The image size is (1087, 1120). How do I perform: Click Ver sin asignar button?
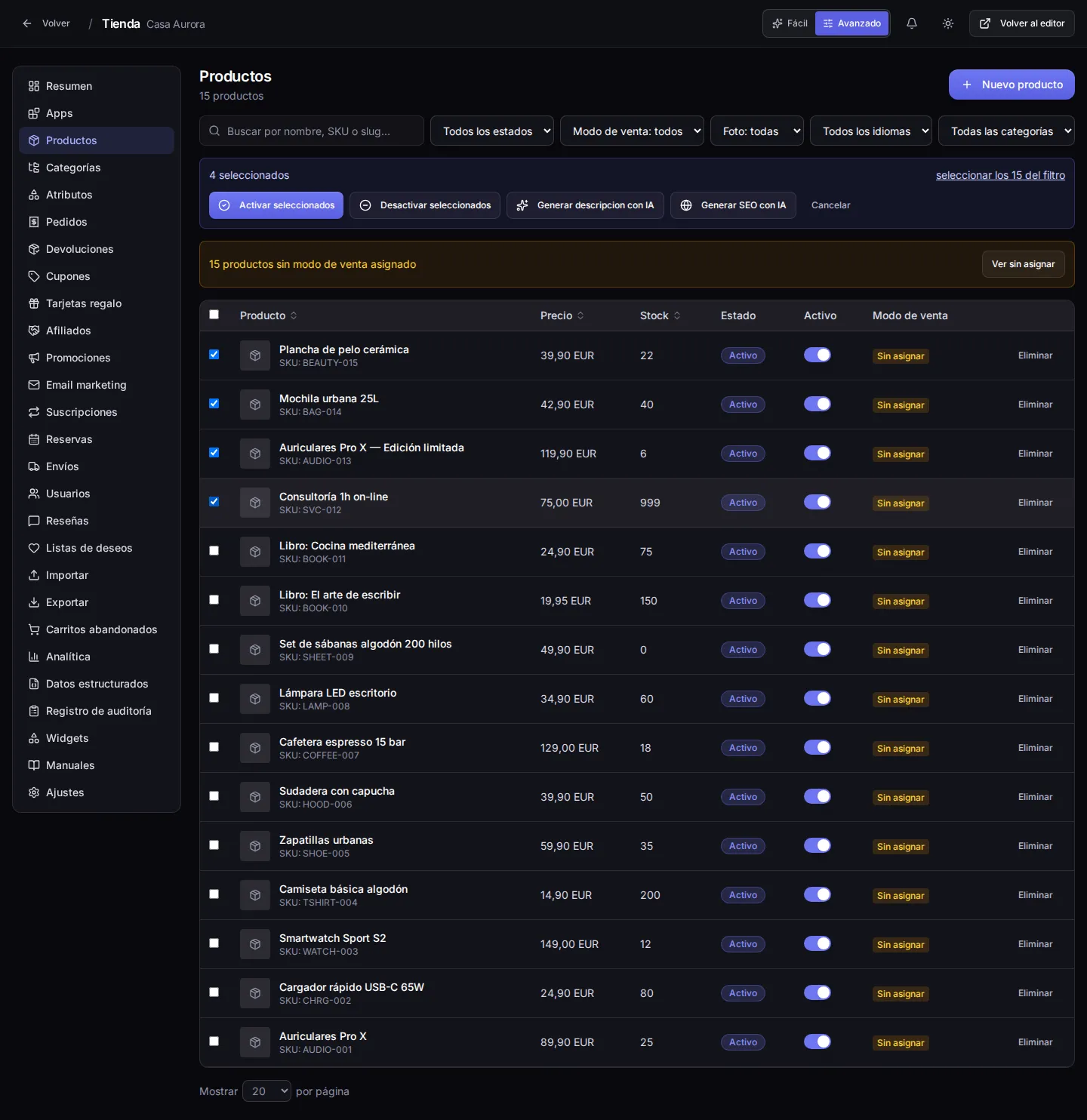click(1023, 264)
